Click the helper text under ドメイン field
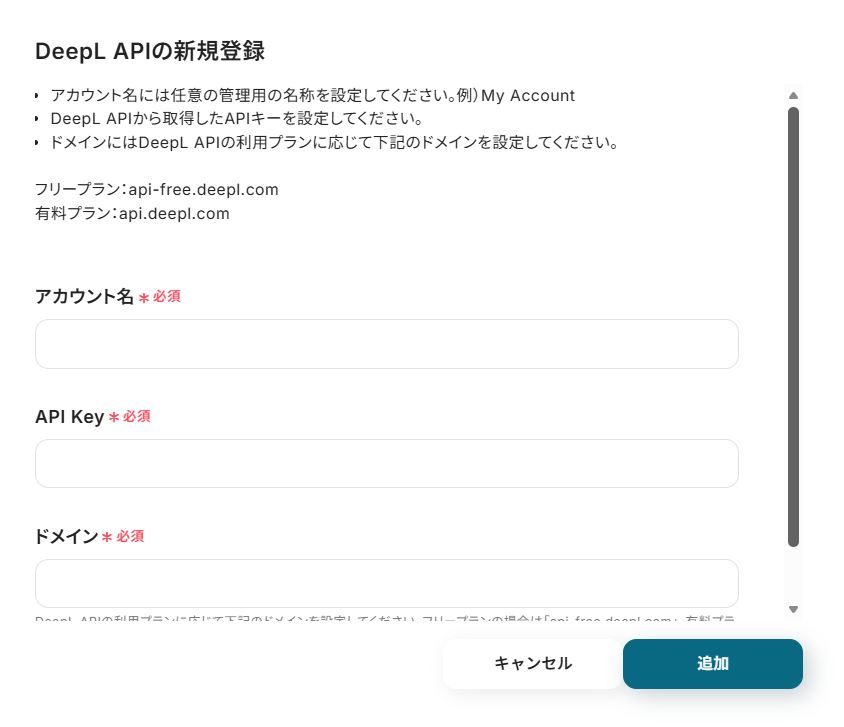 (386, 620)
